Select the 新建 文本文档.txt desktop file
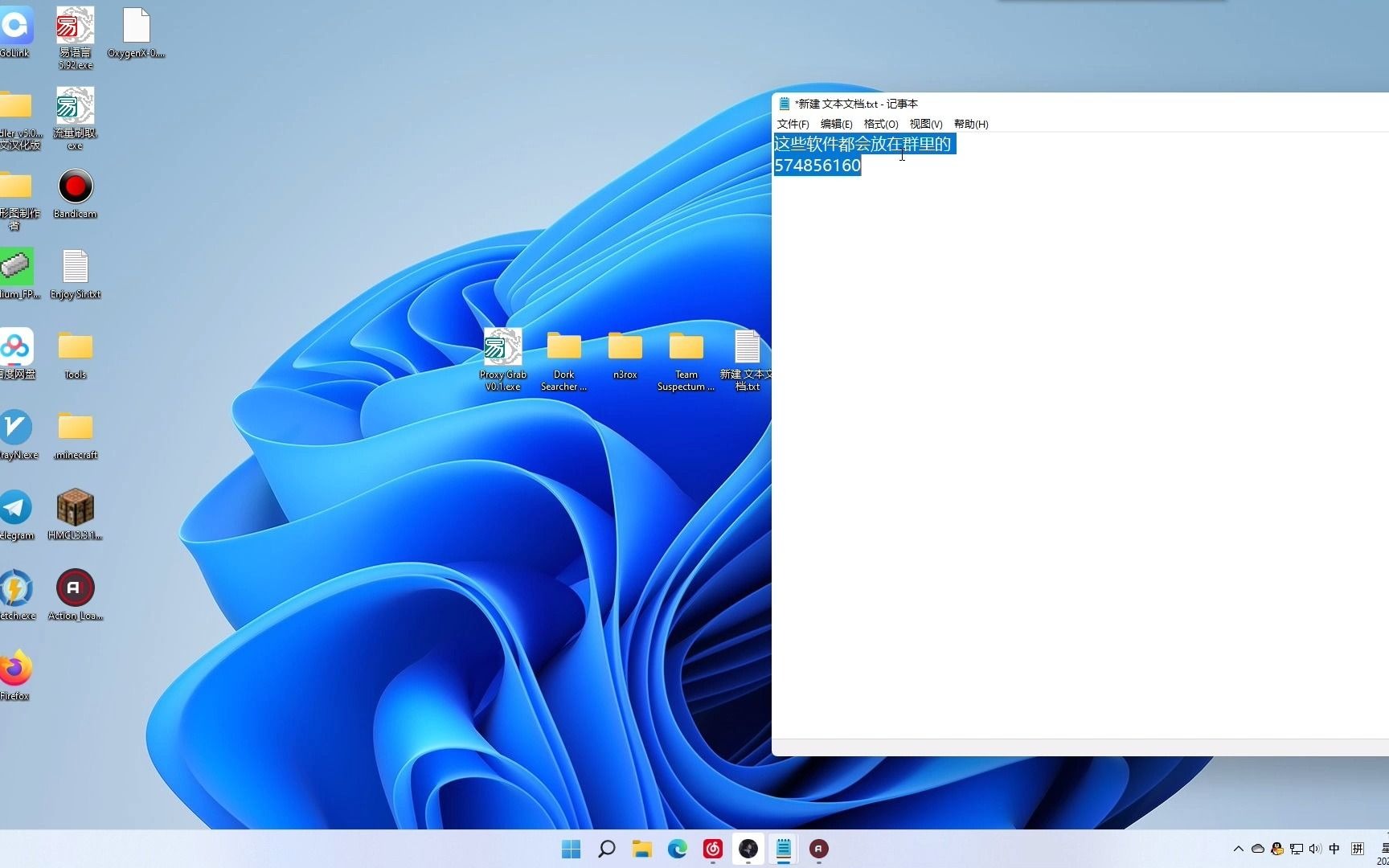 [x=747, y=360]
